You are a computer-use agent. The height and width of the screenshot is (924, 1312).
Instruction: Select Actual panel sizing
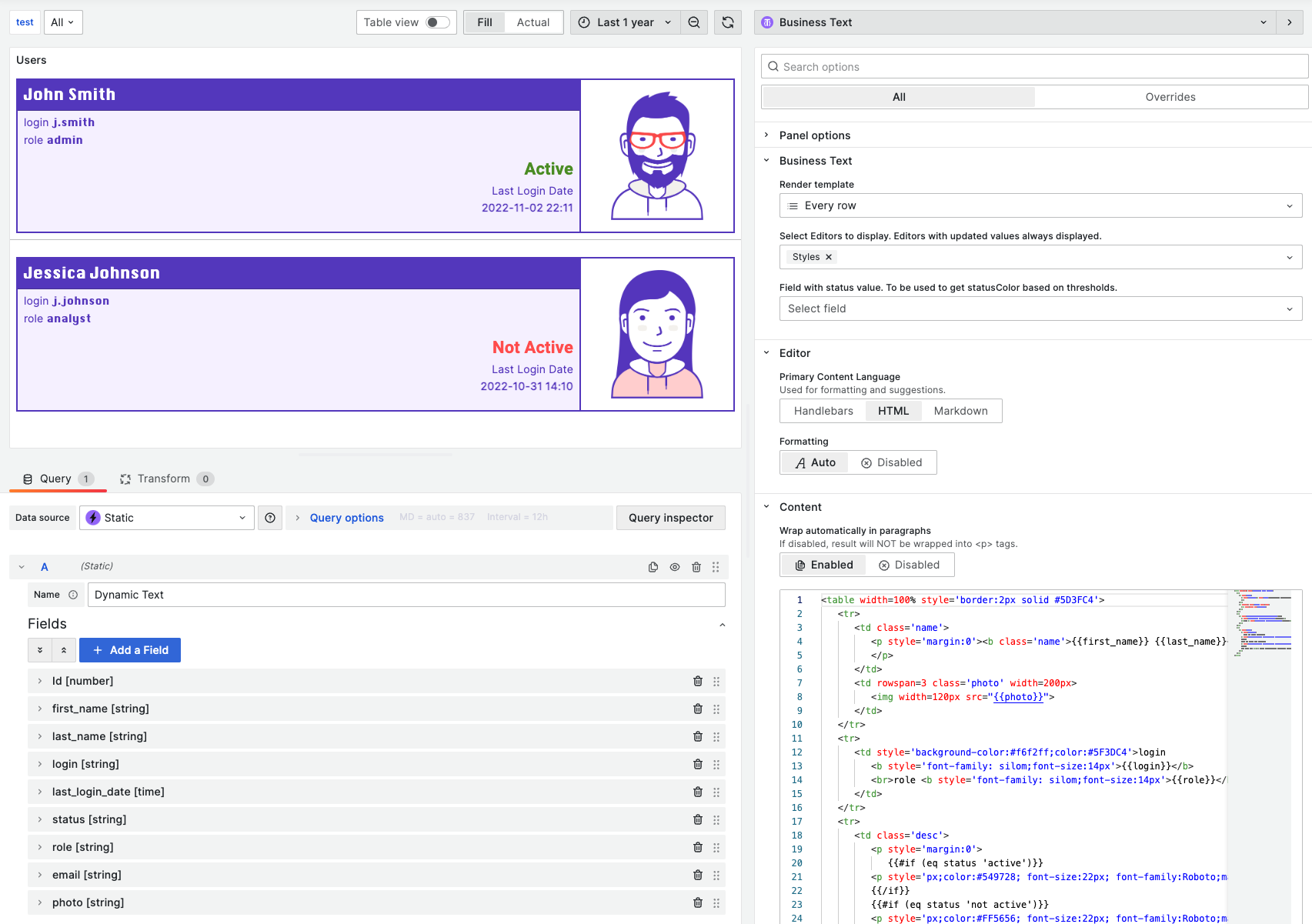(x=533, y=22)
